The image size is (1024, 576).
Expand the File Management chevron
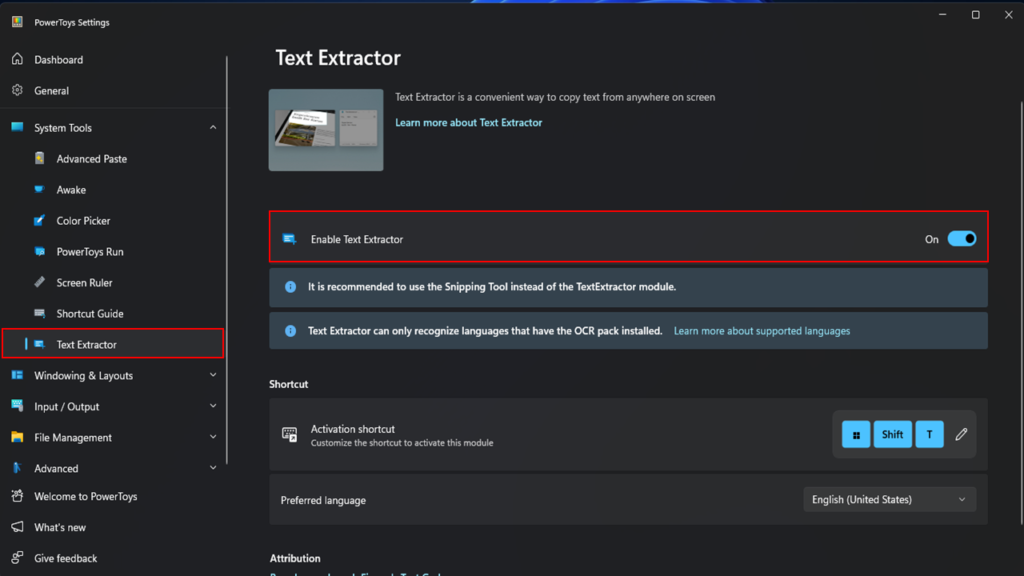pos(213,437)
